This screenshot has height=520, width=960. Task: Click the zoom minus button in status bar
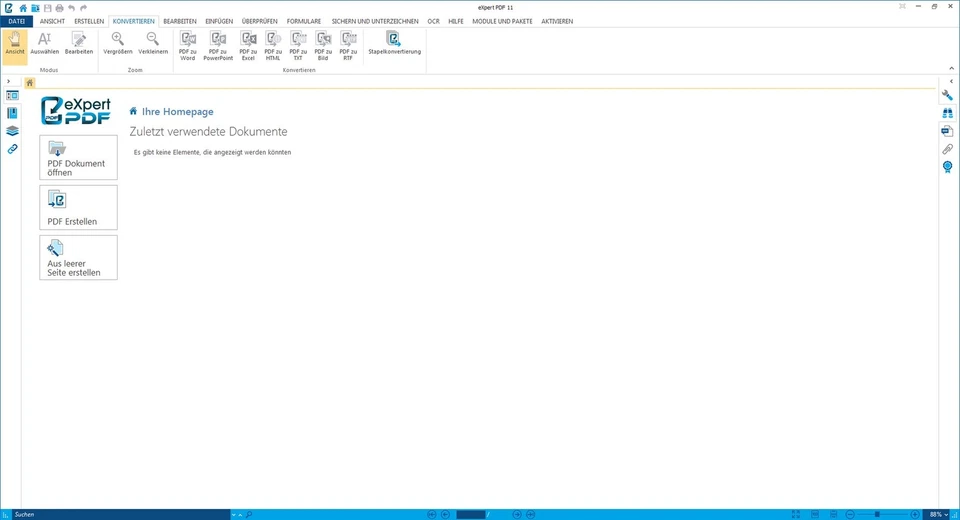(x=850, y=514)
